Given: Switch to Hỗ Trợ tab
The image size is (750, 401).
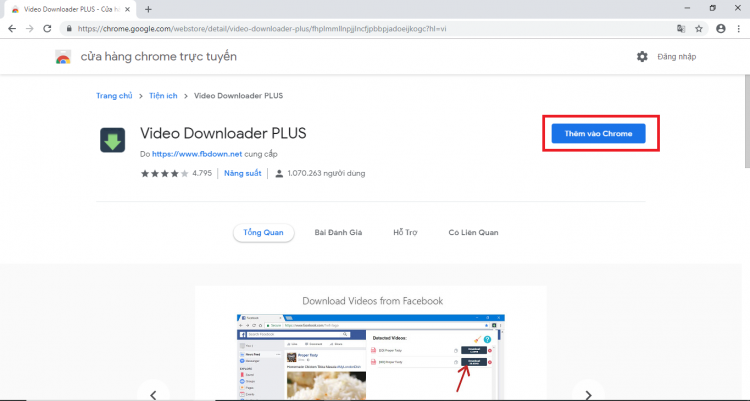Looking at the screenshot, I should pyautogui.click(x=405, y=233).
